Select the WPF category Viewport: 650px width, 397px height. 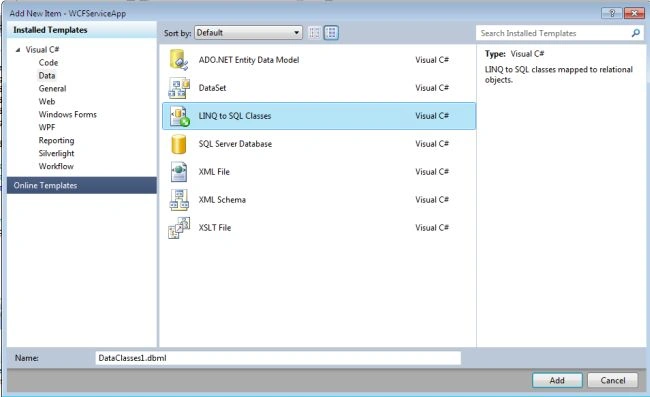(x=47, y=127)
